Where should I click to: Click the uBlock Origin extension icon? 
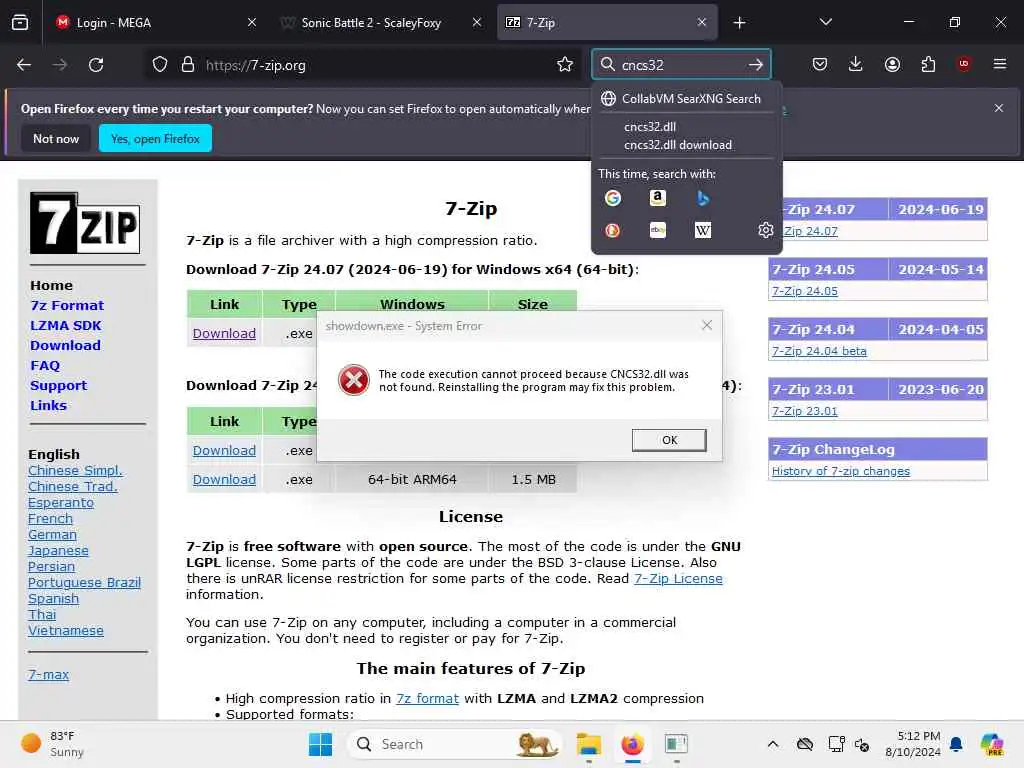point(964,64)
